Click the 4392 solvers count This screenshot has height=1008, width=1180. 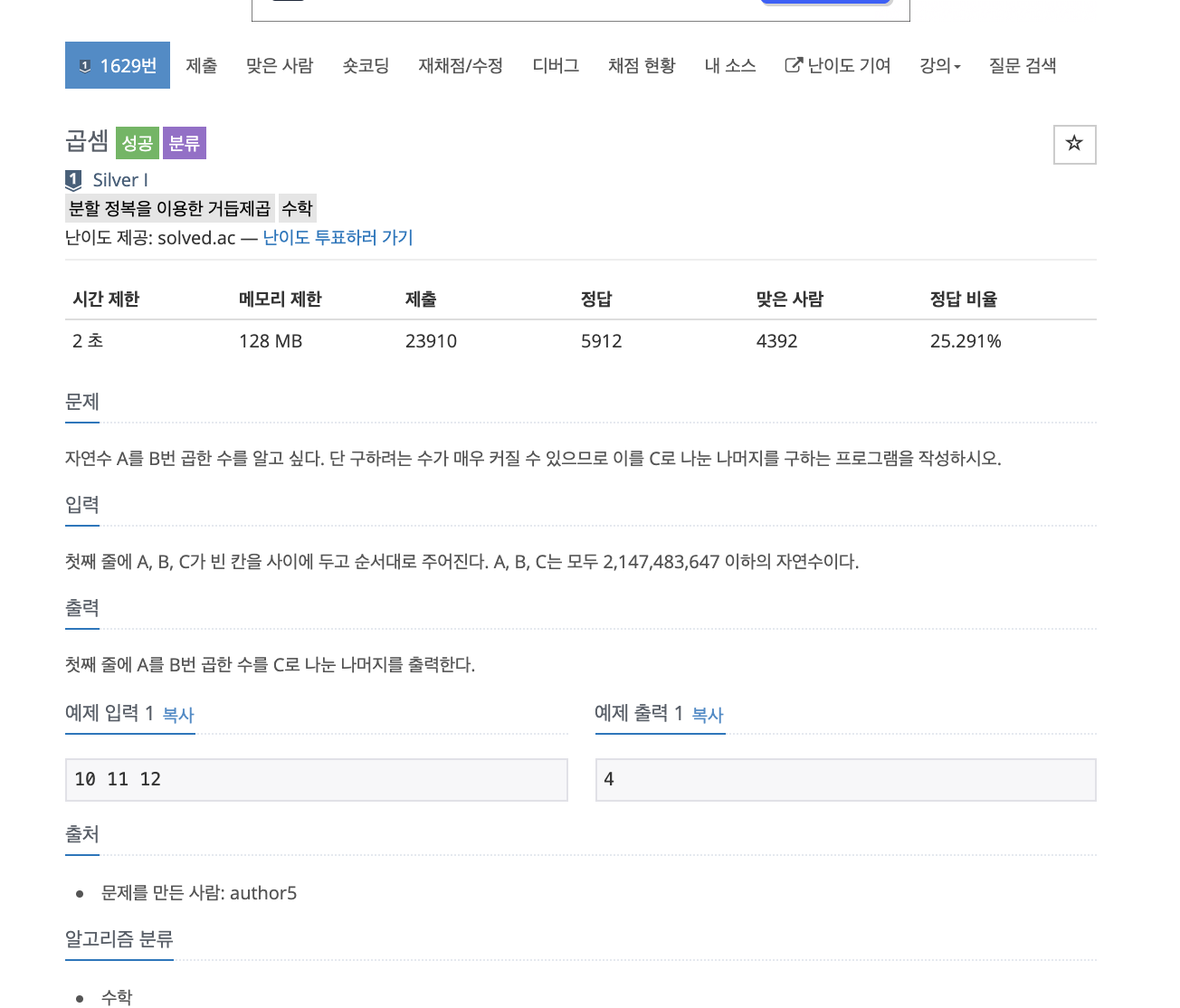point(777,341)
